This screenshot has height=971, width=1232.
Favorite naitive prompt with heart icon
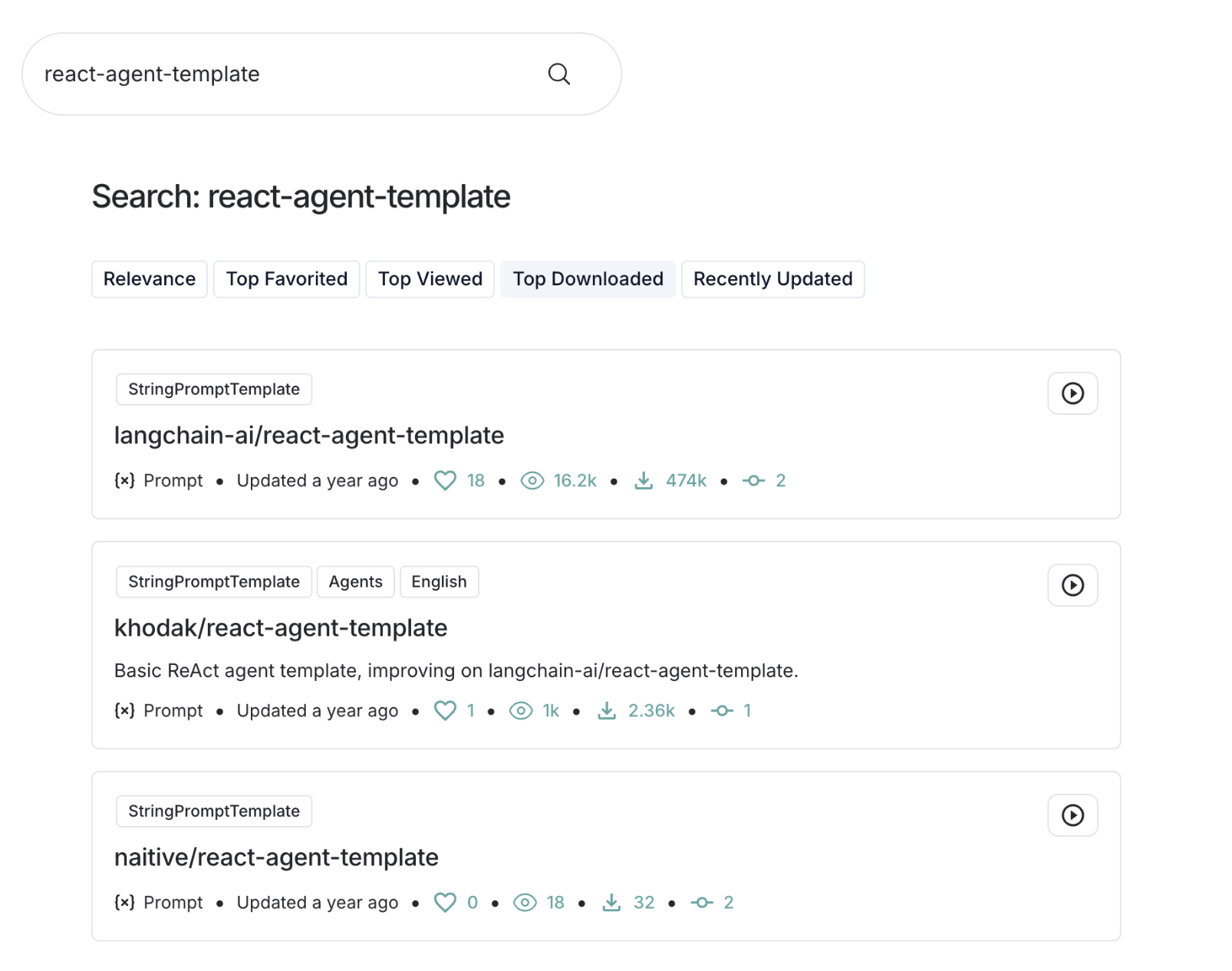[x=445, y=903]
